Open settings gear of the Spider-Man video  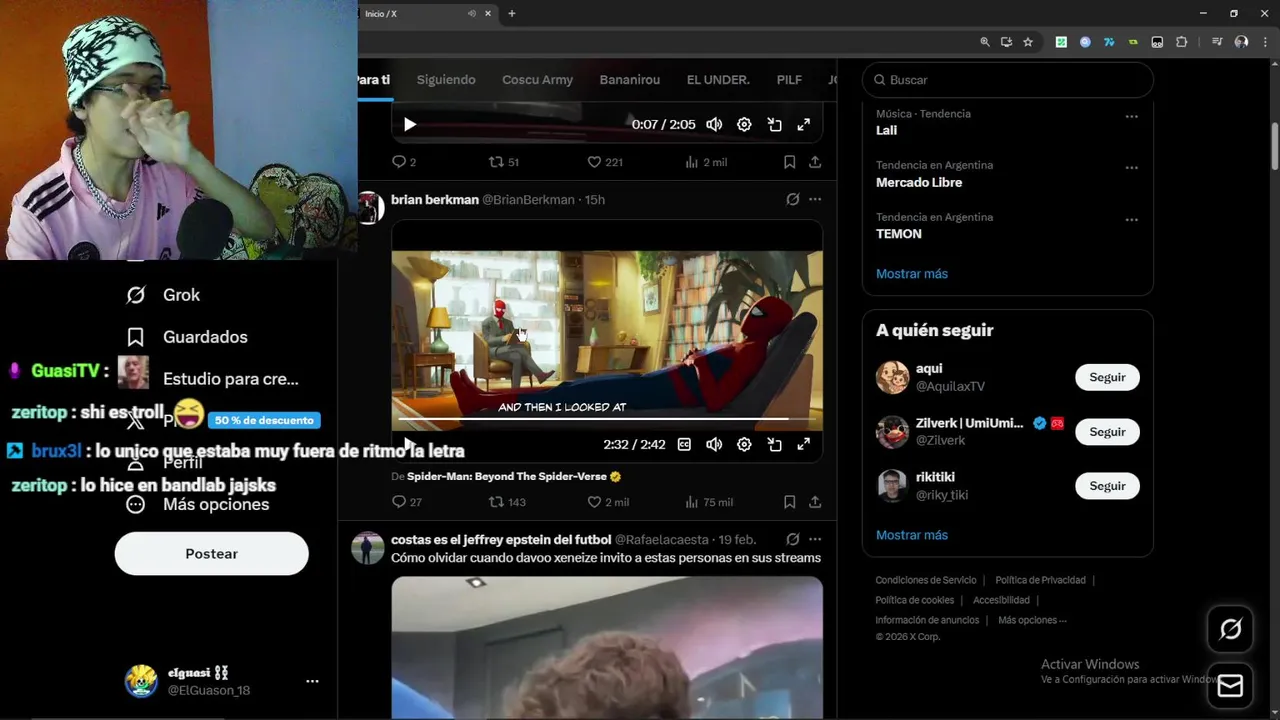pyautogui.click(x=744, y=445)
